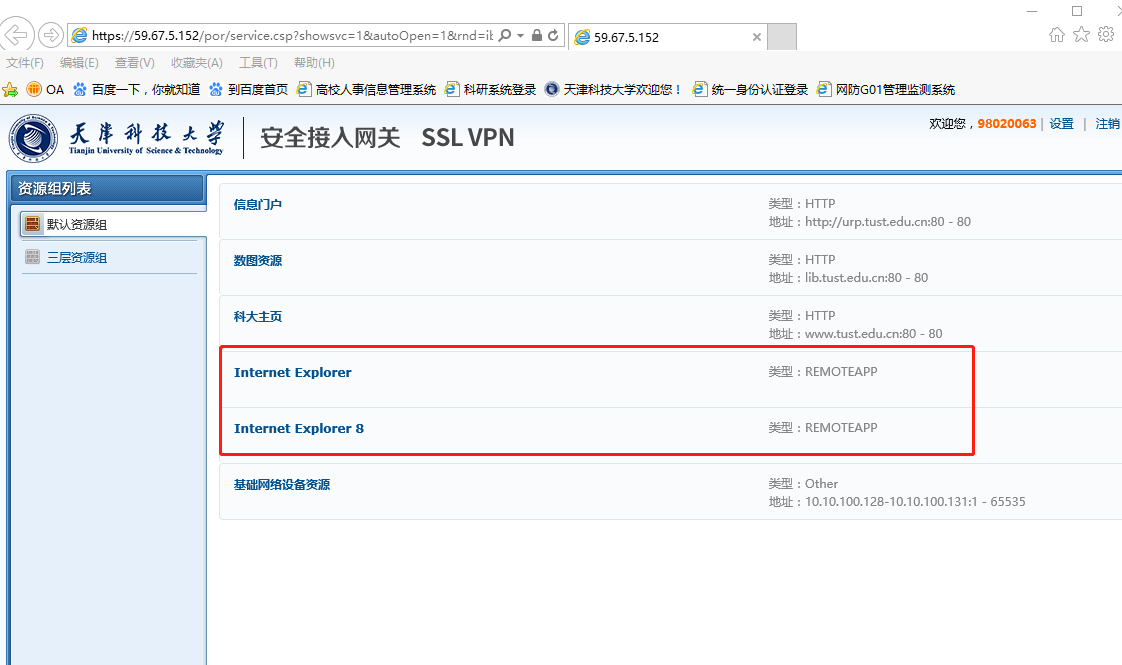Viewport: 1122px width, 665px height.
Task: Expand the address bar search dropdown arrow
Action: [x=520, y=35]
